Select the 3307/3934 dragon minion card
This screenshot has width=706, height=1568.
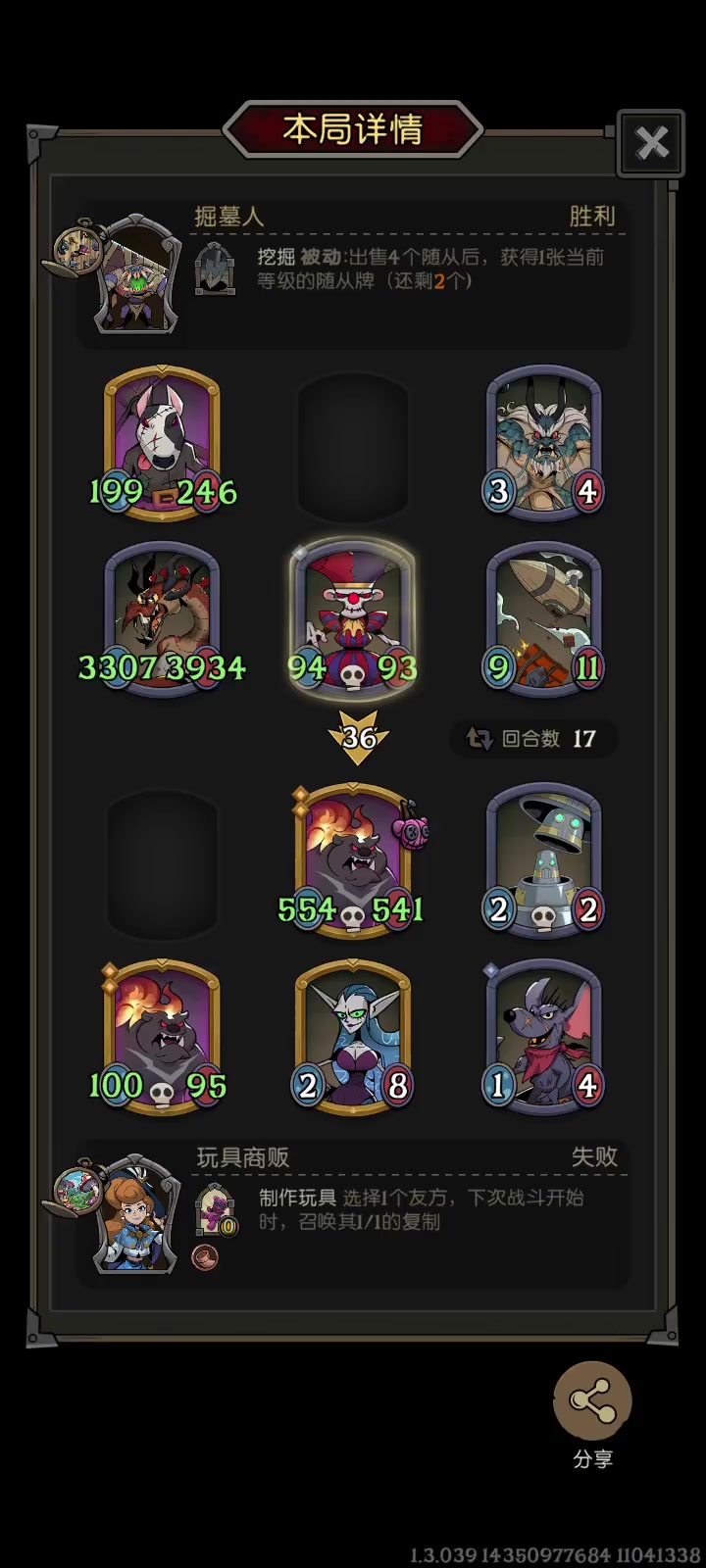click(162, 619)
